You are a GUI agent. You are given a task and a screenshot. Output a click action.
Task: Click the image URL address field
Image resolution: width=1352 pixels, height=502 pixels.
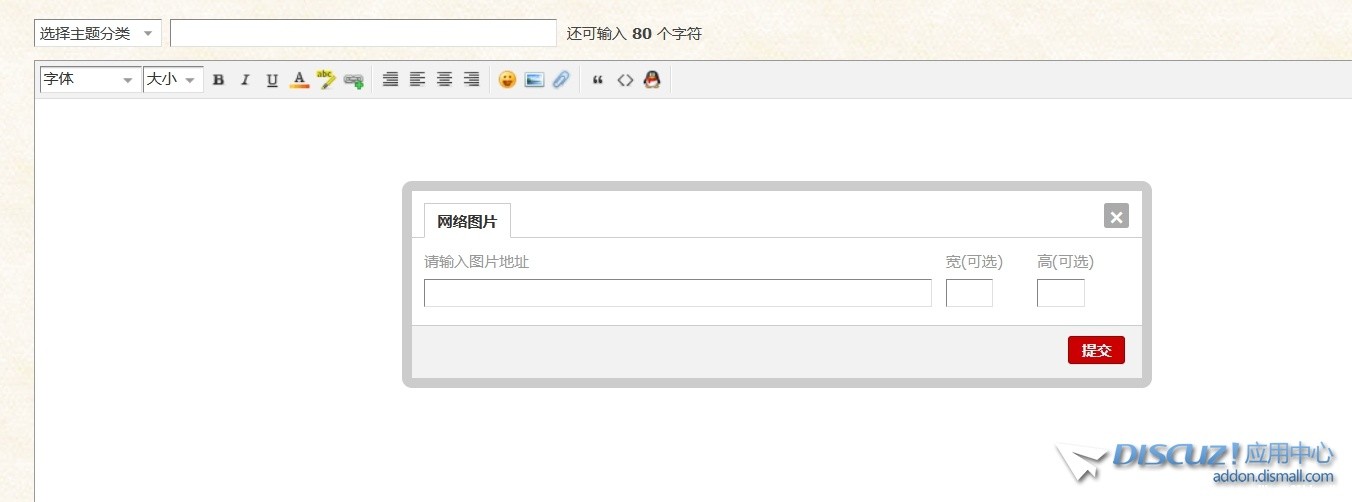(x=677, y=293)
